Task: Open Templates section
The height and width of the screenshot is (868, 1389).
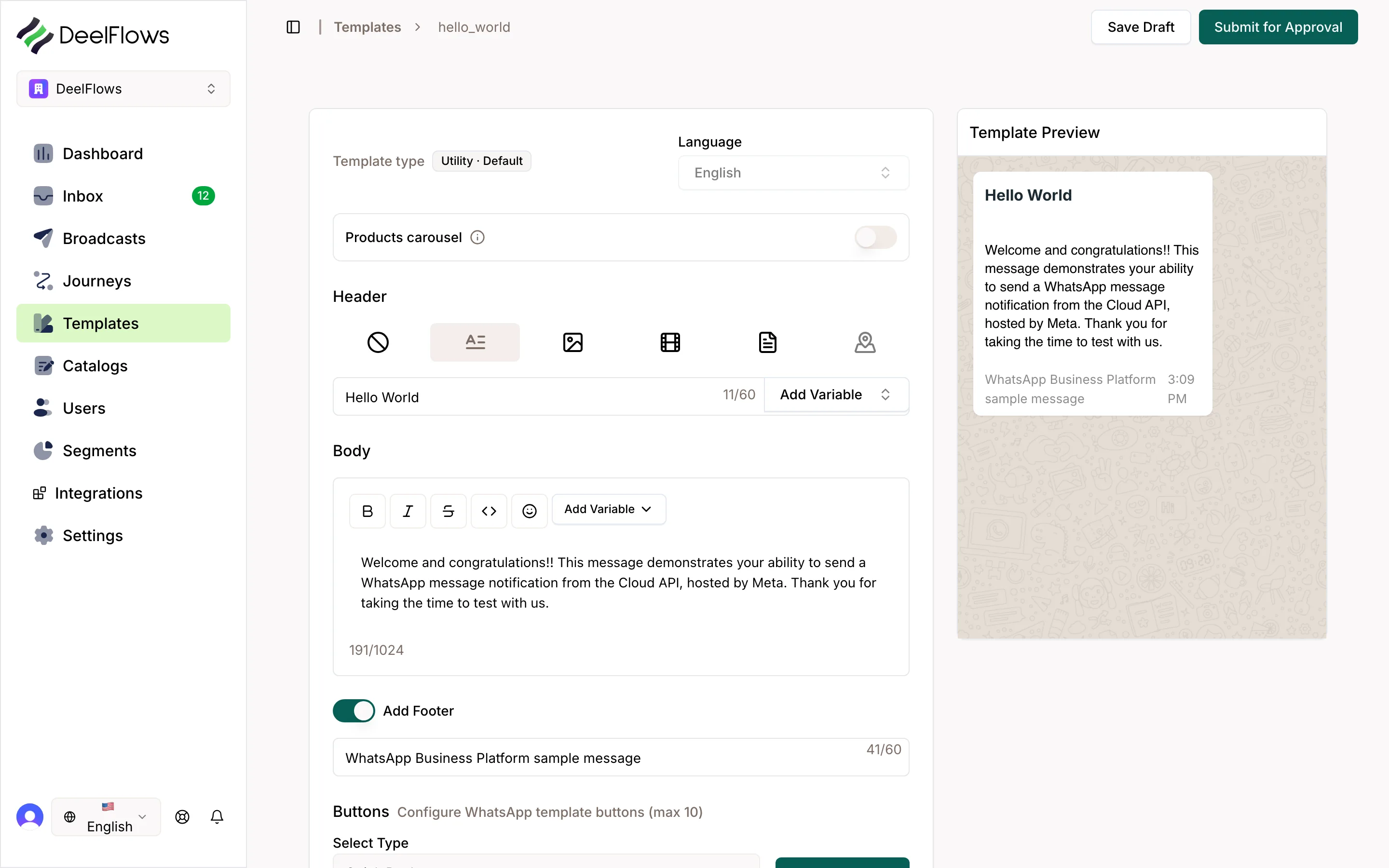Action: tap(123, 323)
